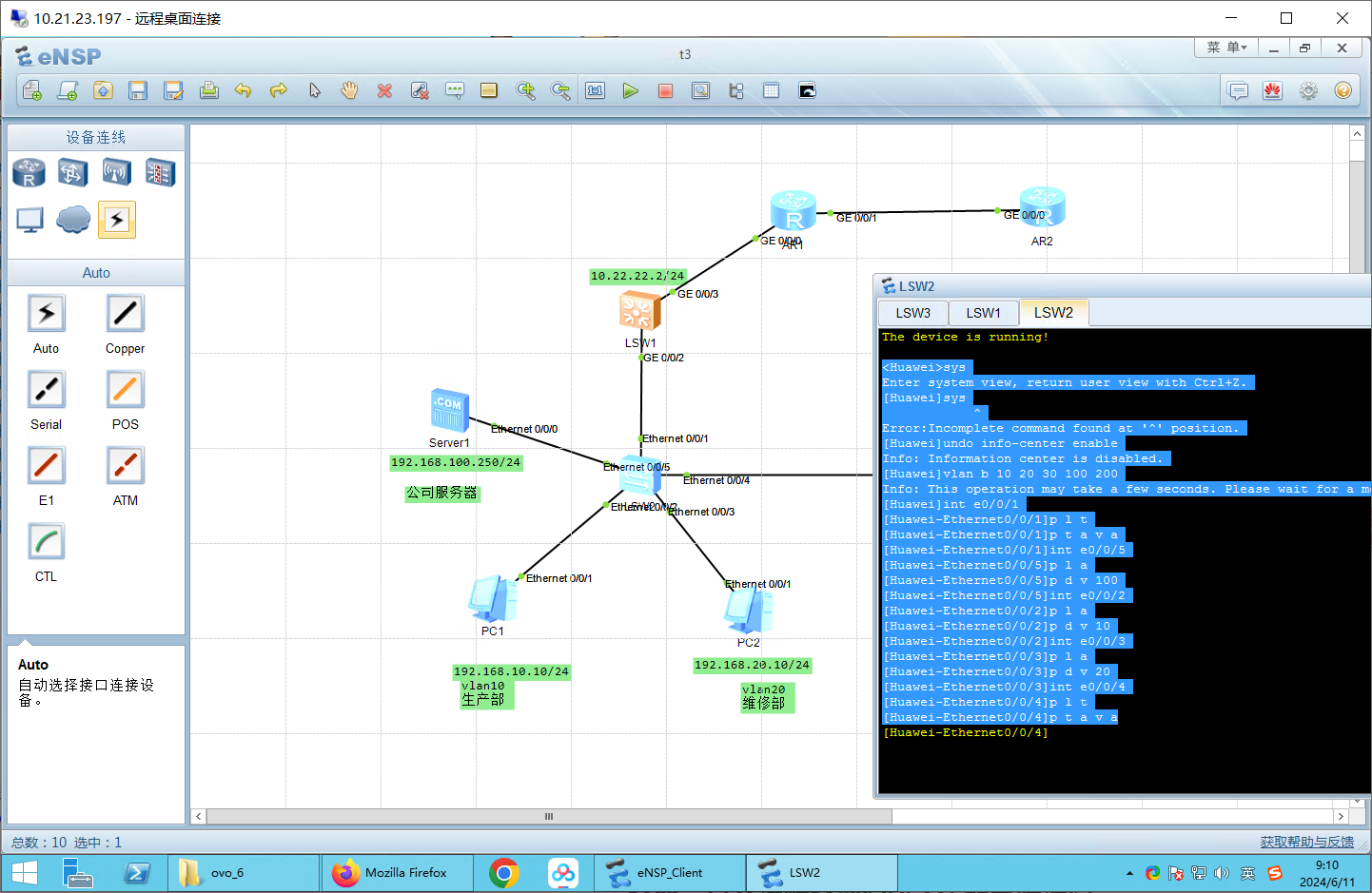Image resolution: width=1372 pixels, height=893 pixels.
Task: Undo the last action
Action: pyautogui.click(x=244, y=90)
